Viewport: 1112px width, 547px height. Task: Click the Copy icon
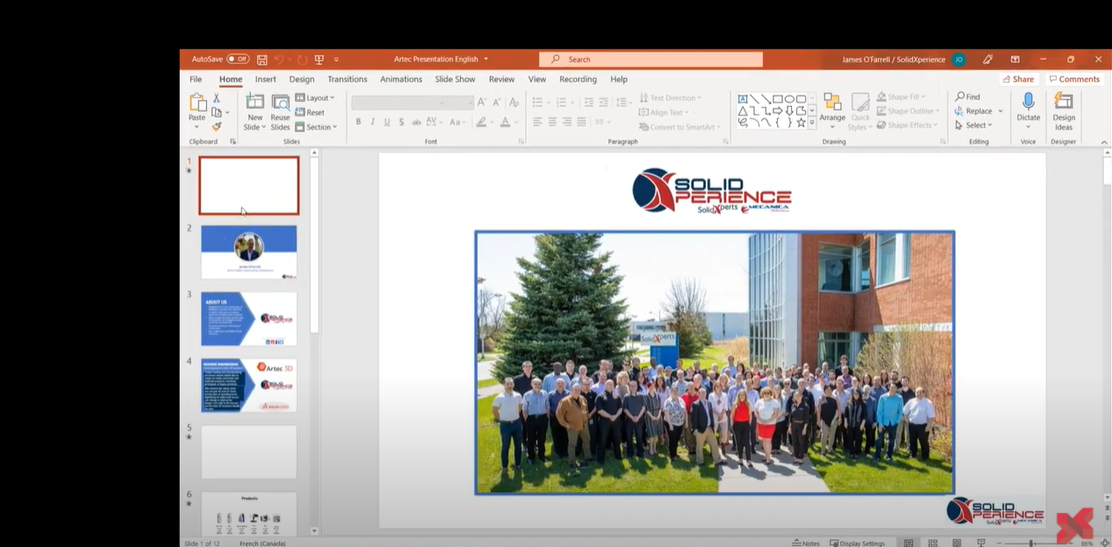point(216,112)
